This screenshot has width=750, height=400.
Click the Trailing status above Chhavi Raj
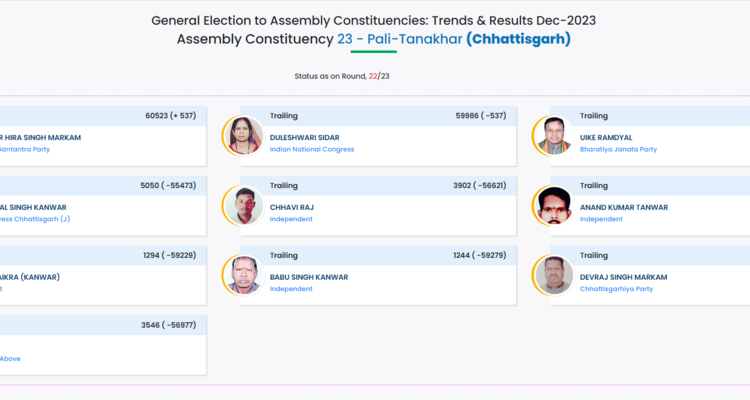pos(284,186)
